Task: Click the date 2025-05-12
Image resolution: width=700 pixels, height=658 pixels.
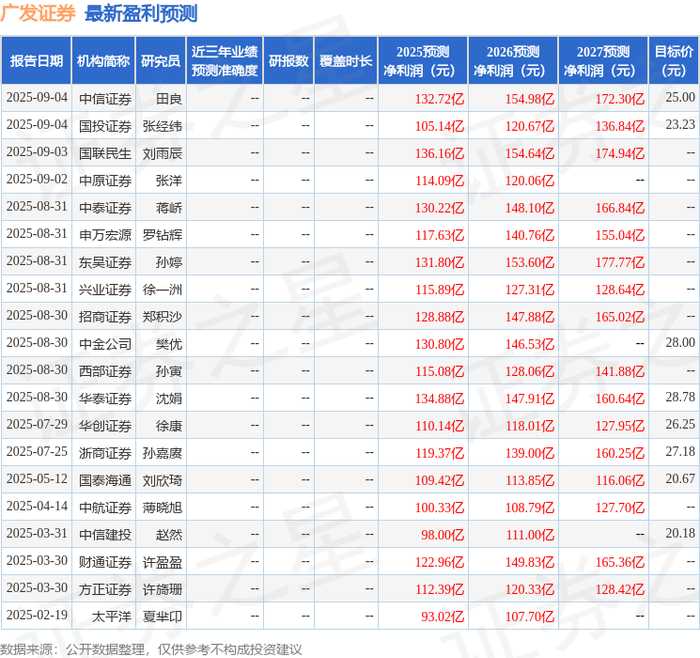Action: coord(37,479)
